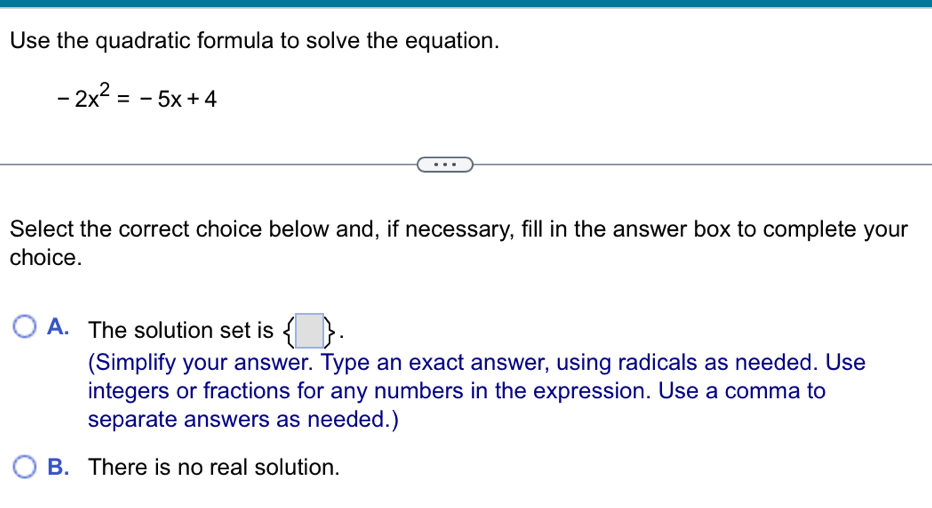Viewport: 932px width, 508px height.
Task: Choose 'There is no real solution.' text
Action: tap(214, 468)
